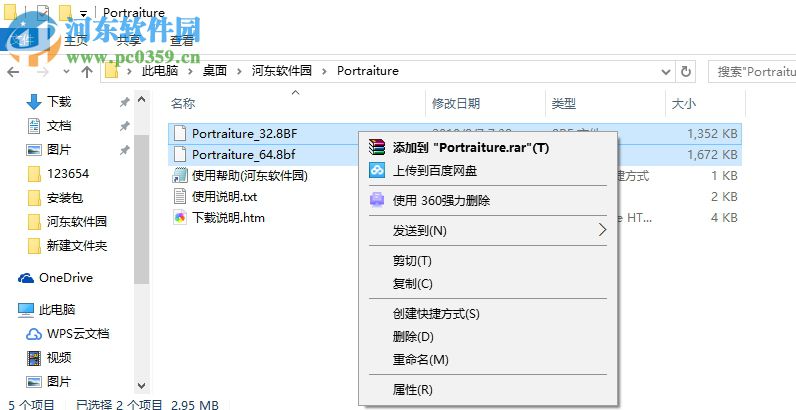
Task: Click the 4 KB size cell
Action: coord(724,218)
